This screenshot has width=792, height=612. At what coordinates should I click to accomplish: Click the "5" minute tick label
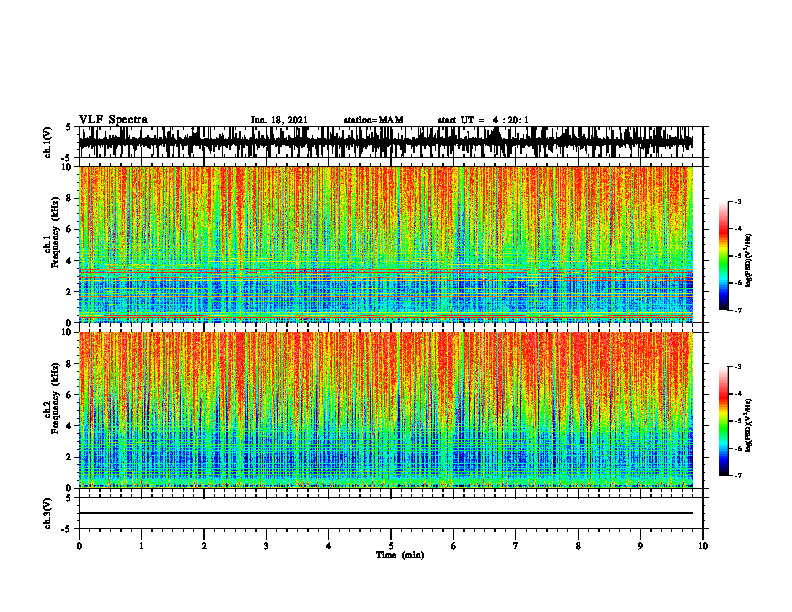[x=391, y=546]
